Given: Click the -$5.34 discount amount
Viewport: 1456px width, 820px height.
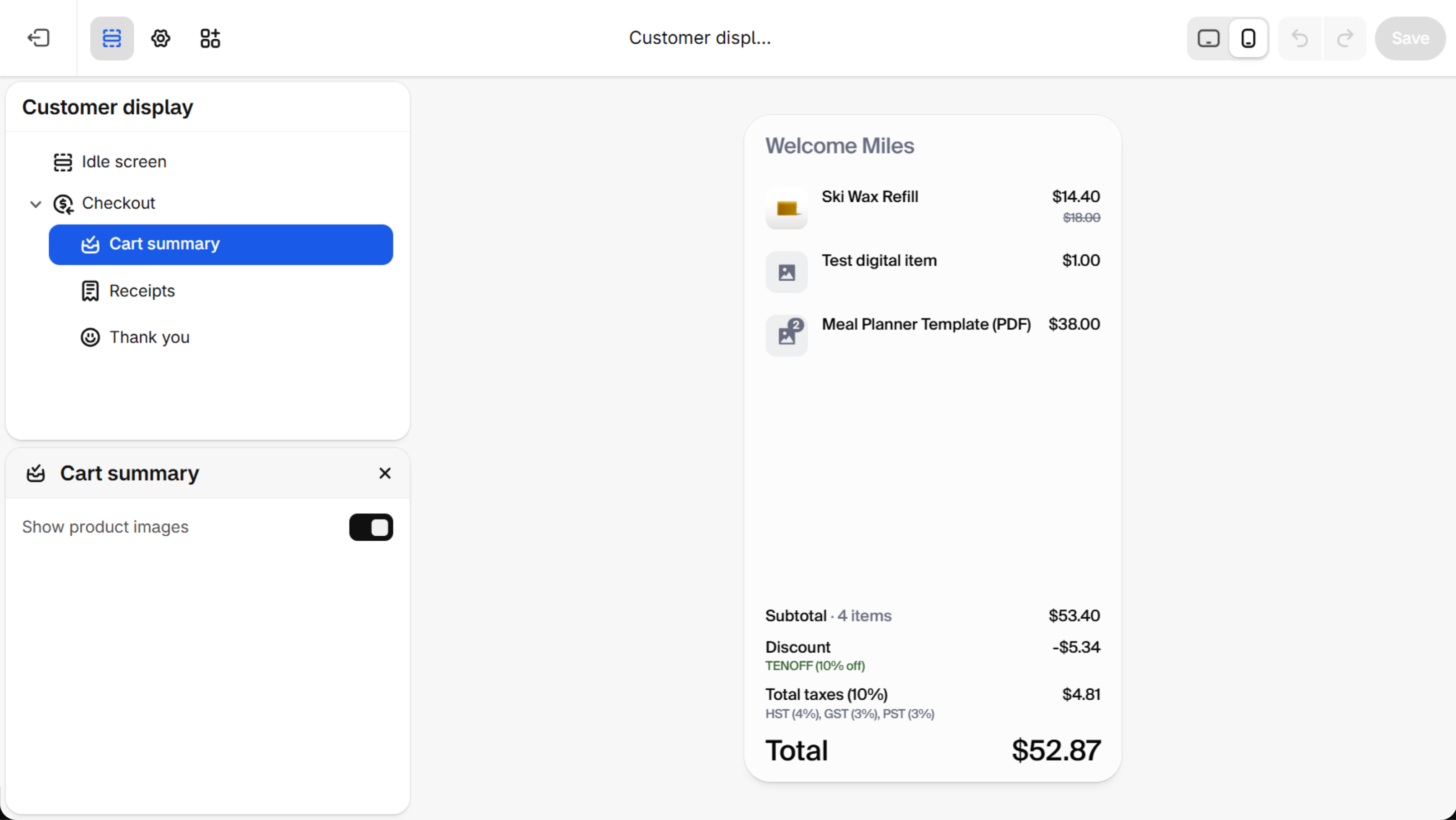Looking at the screenshot, I should click(x=1076, y=647).
